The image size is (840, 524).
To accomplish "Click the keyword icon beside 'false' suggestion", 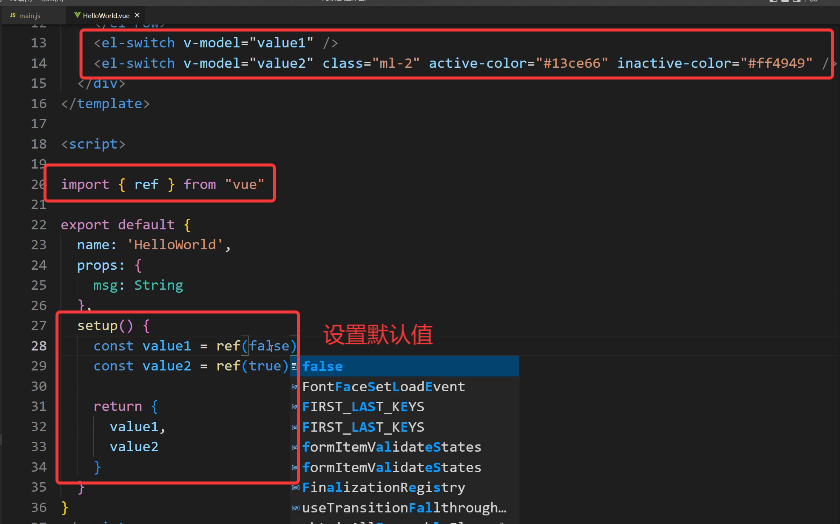I will [x=294, y=366].
